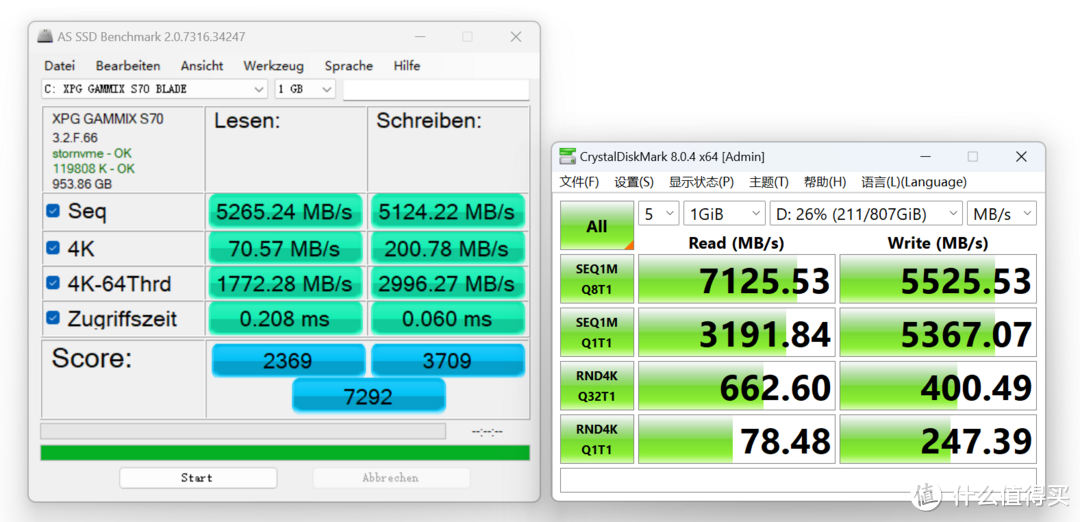Image resolution: width=1080 pixels, height=522 pixels.
Task: Click the 119808 K - OK alignment text
Action: tap(94, 169)
